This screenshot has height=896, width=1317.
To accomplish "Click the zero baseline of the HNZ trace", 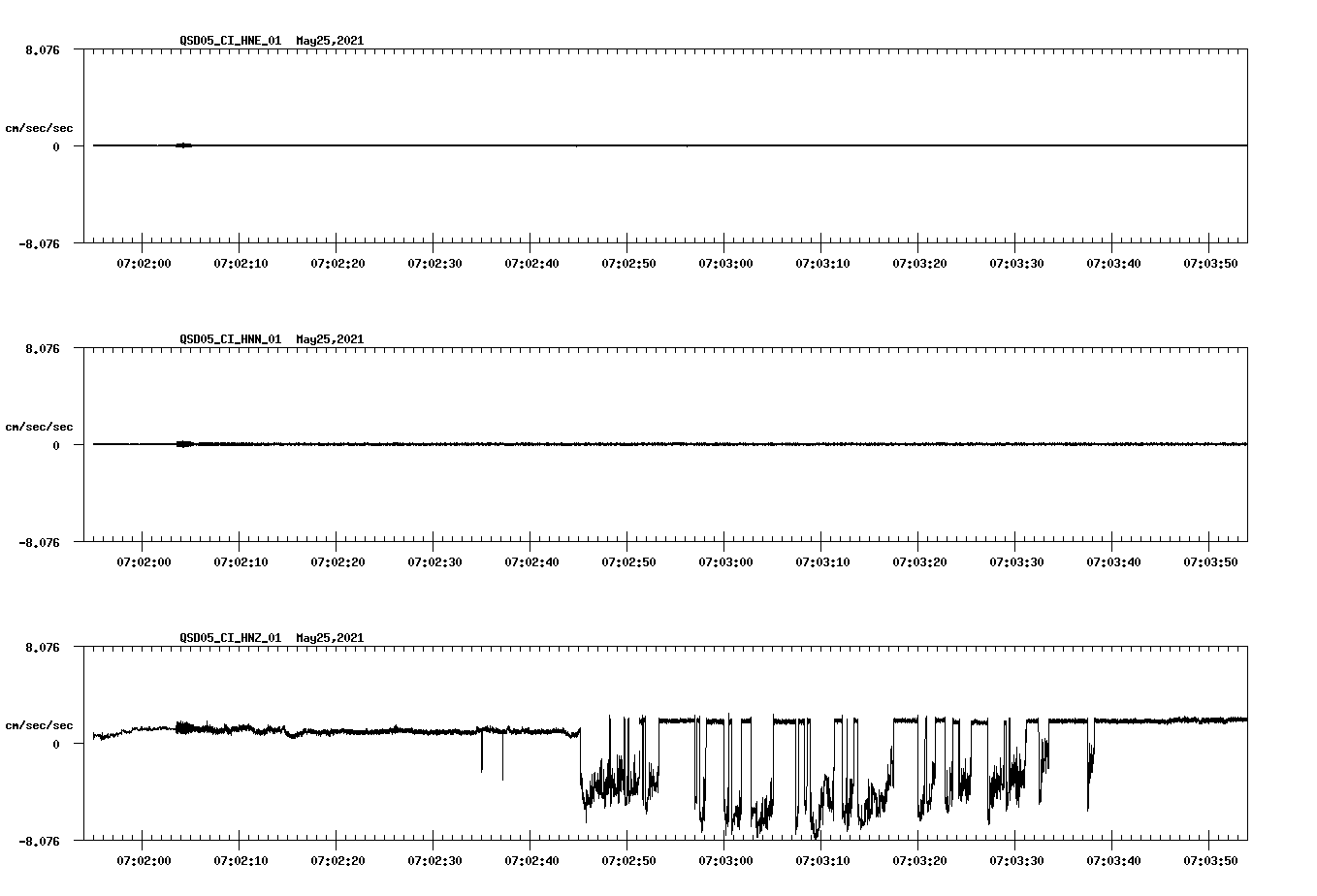I will coord(291,734).
